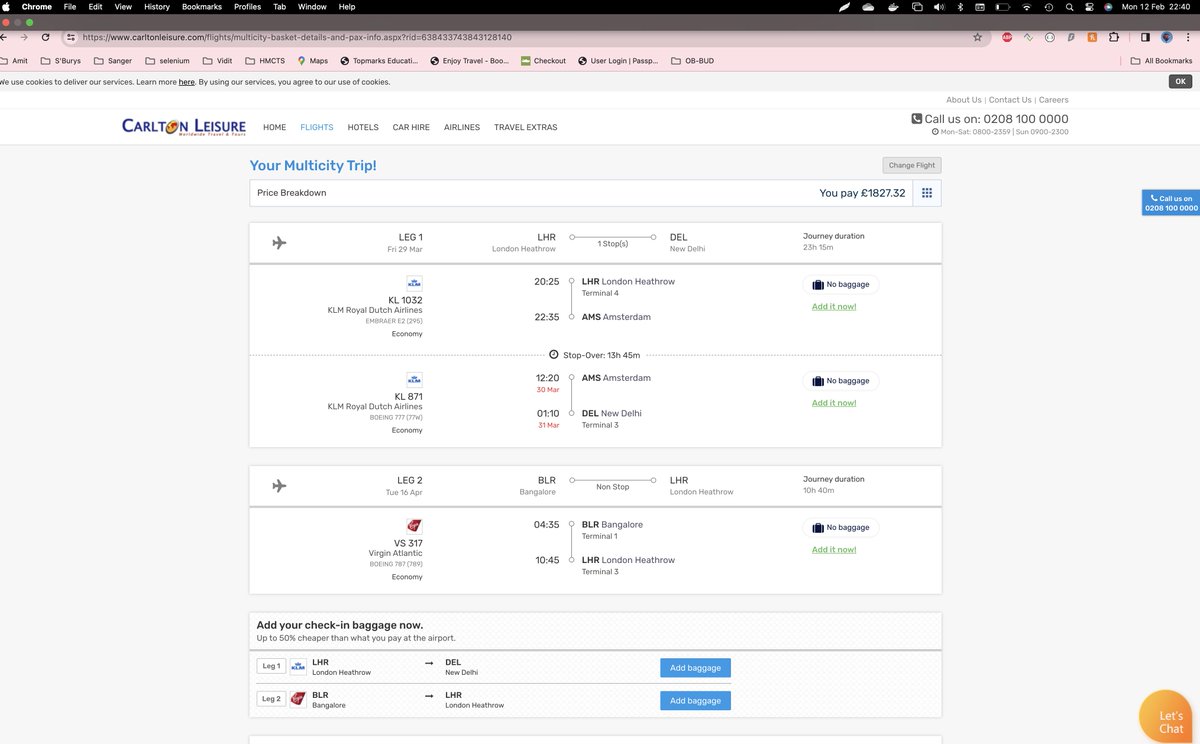
Task: Open the Amit bookmarks folder
Action: (x=14, y=60)
